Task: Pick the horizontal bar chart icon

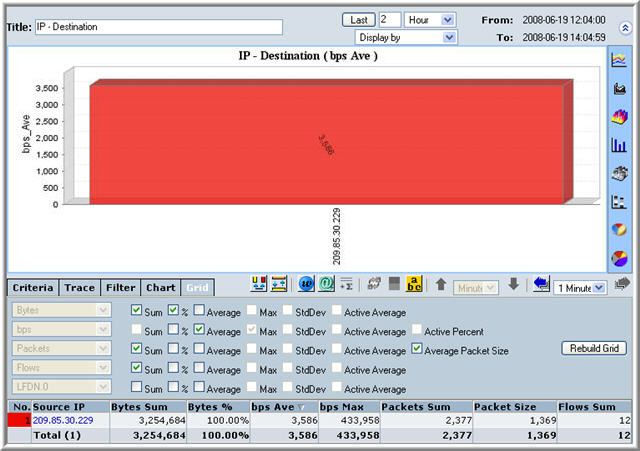Action: (x=619, y=201)
